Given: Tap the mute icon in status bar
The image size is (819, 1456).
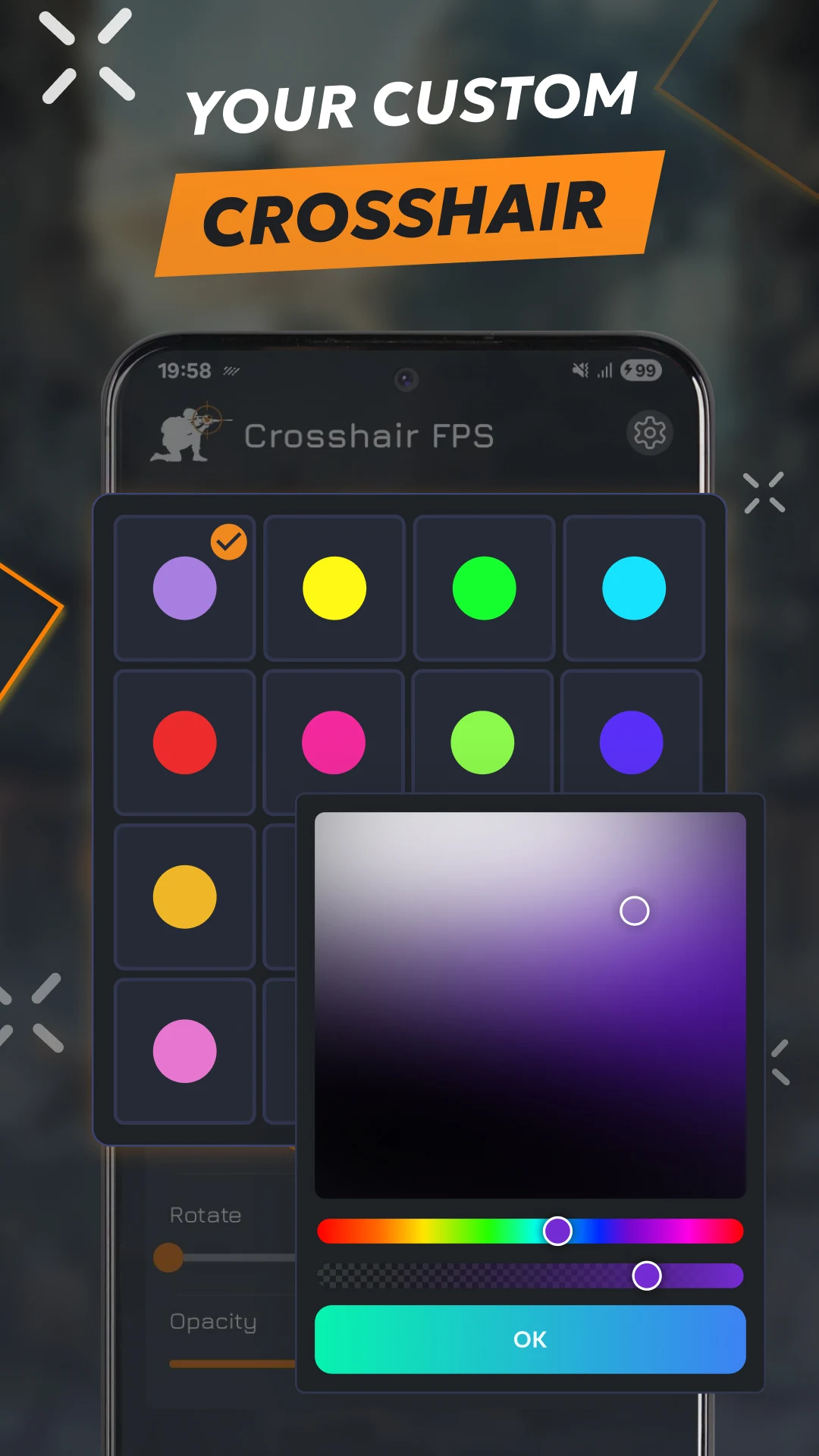Looking at the screenshot, I should [580, 370].
